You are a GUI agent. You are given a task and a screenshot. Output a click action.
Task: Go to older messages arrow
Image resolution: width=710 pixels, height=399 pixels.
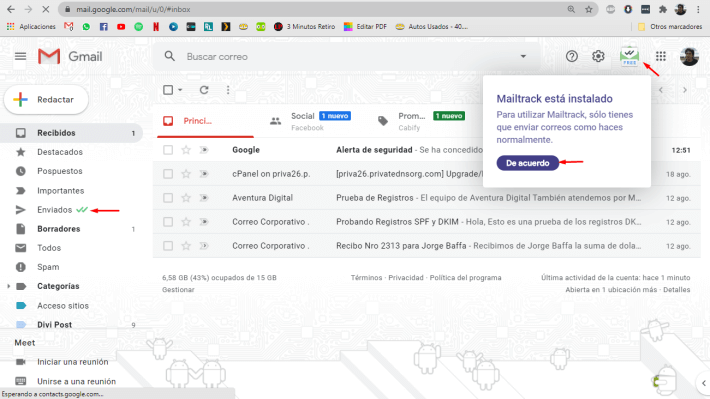tap(685, 90)
